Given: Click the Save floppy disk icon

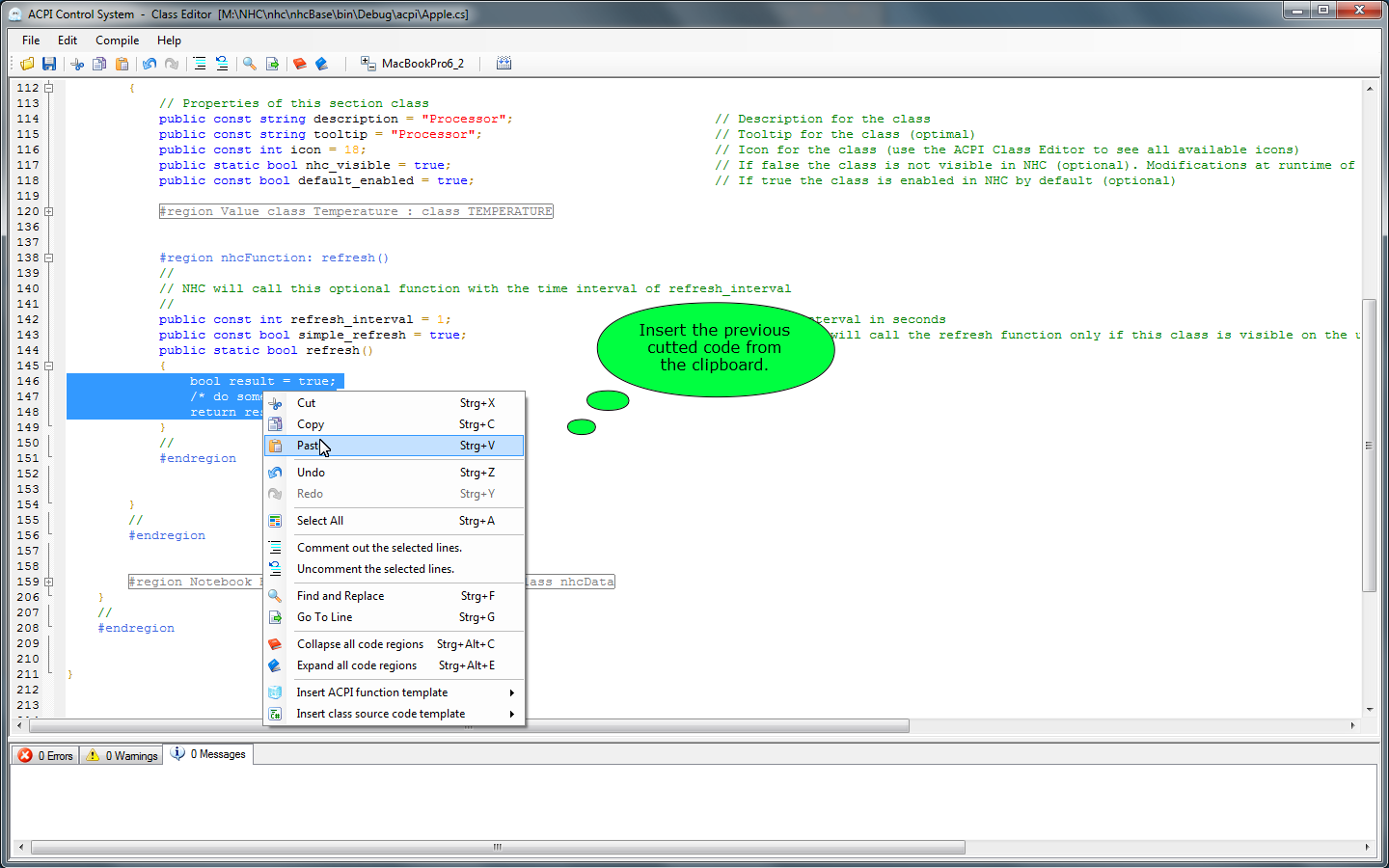Looking at the screenshot, I should tap(49, 64).
